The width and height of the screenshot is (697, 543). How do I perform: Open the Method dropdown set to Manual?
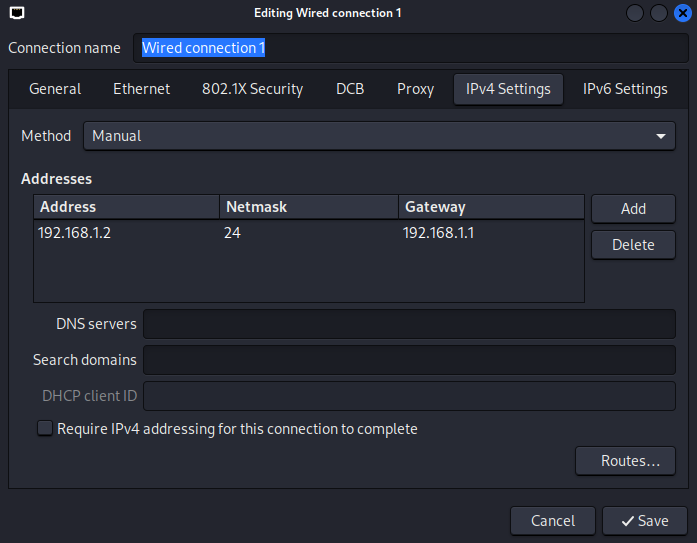pyautogui.click(x=379, y=136)
